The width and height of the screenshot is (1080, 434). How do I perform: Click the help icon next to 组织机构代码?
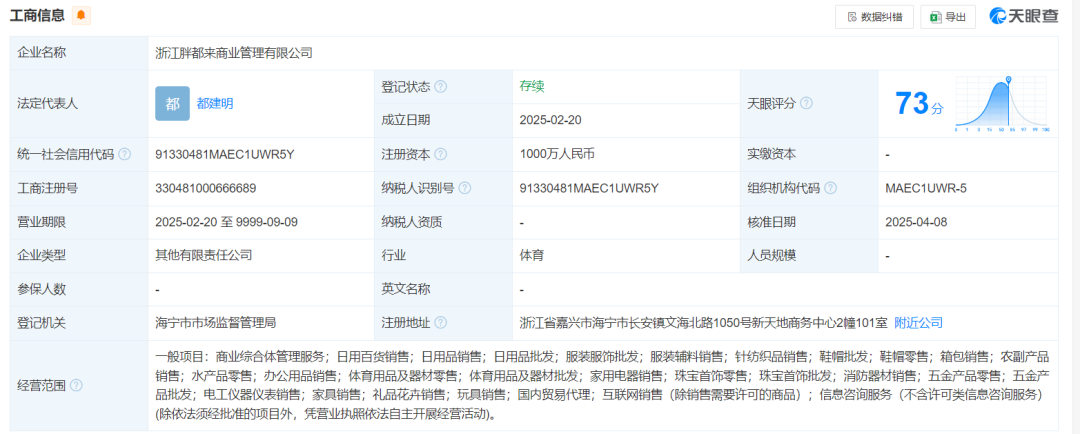[831, 188]
